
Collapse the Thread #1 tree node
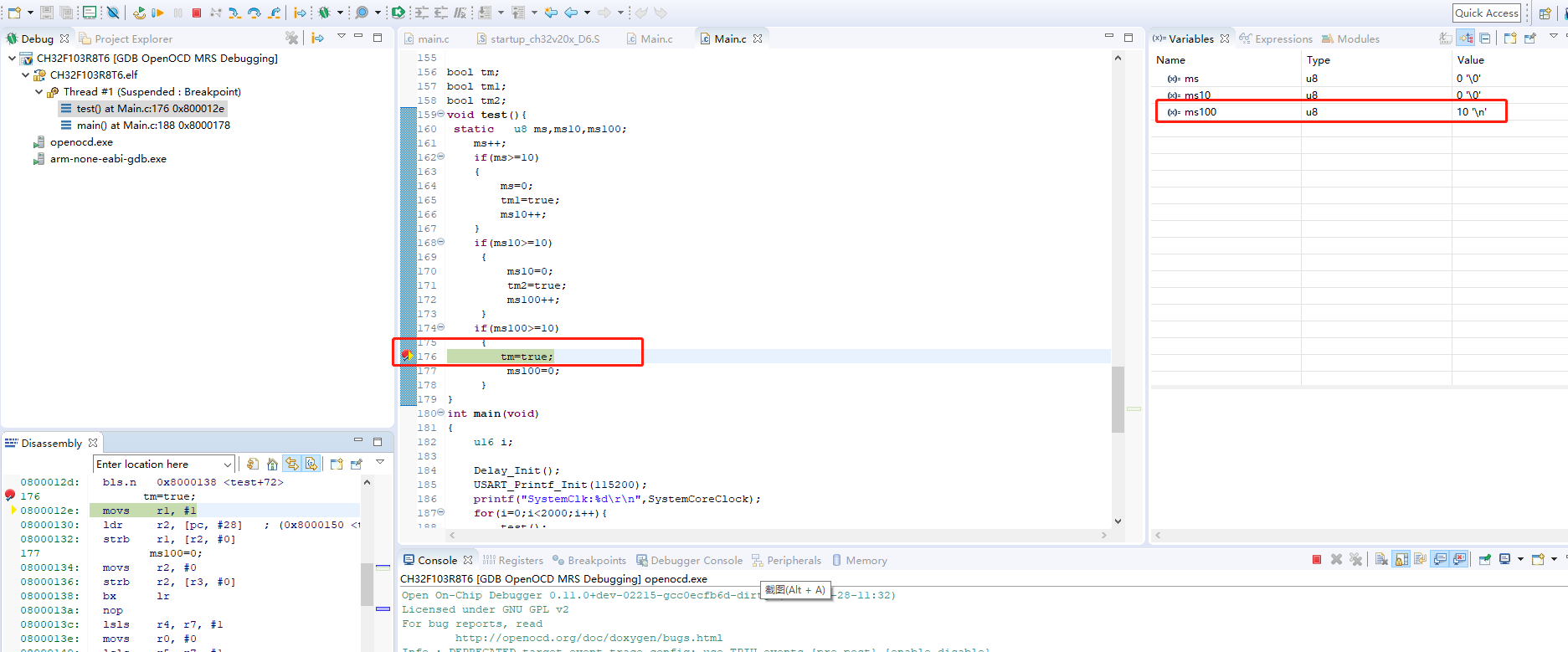coord(39,91)
